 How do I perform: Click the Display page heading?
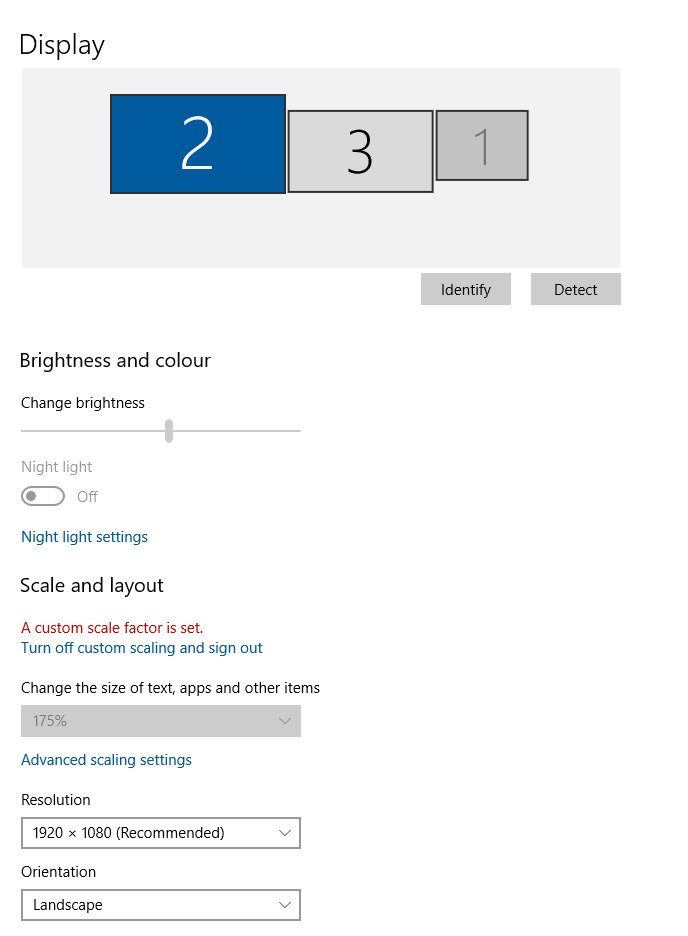[x=61, y=44]
